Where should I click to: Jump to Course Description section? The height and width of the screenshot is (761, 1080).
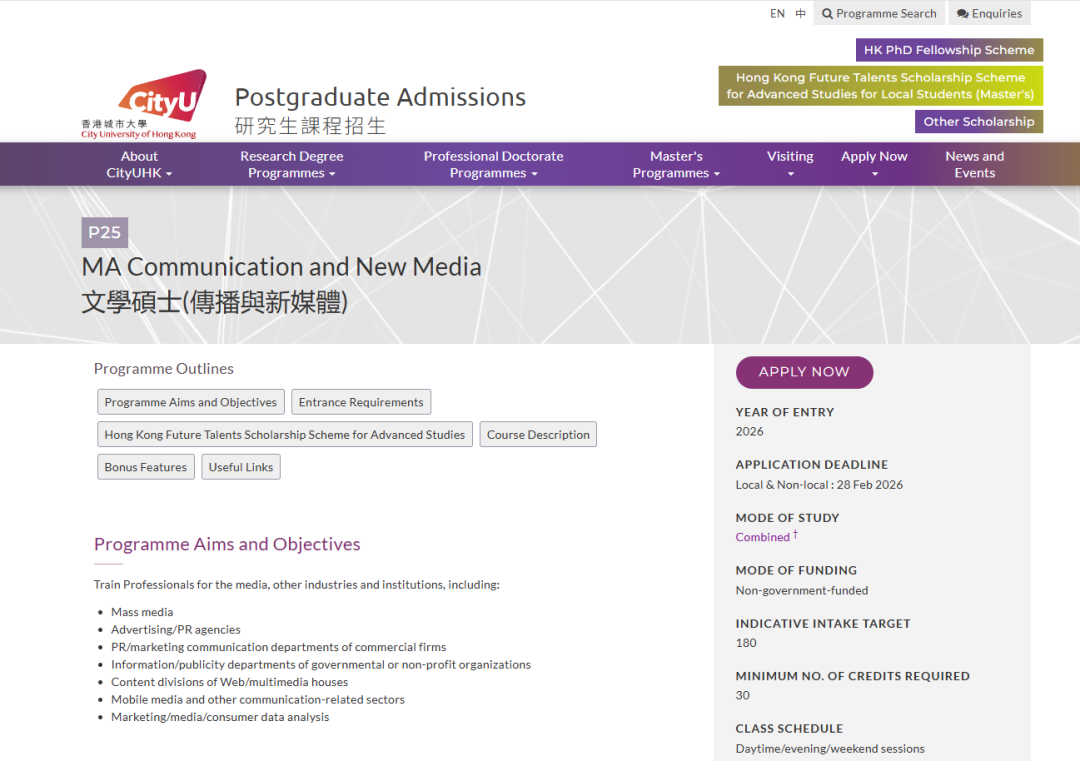538,435
